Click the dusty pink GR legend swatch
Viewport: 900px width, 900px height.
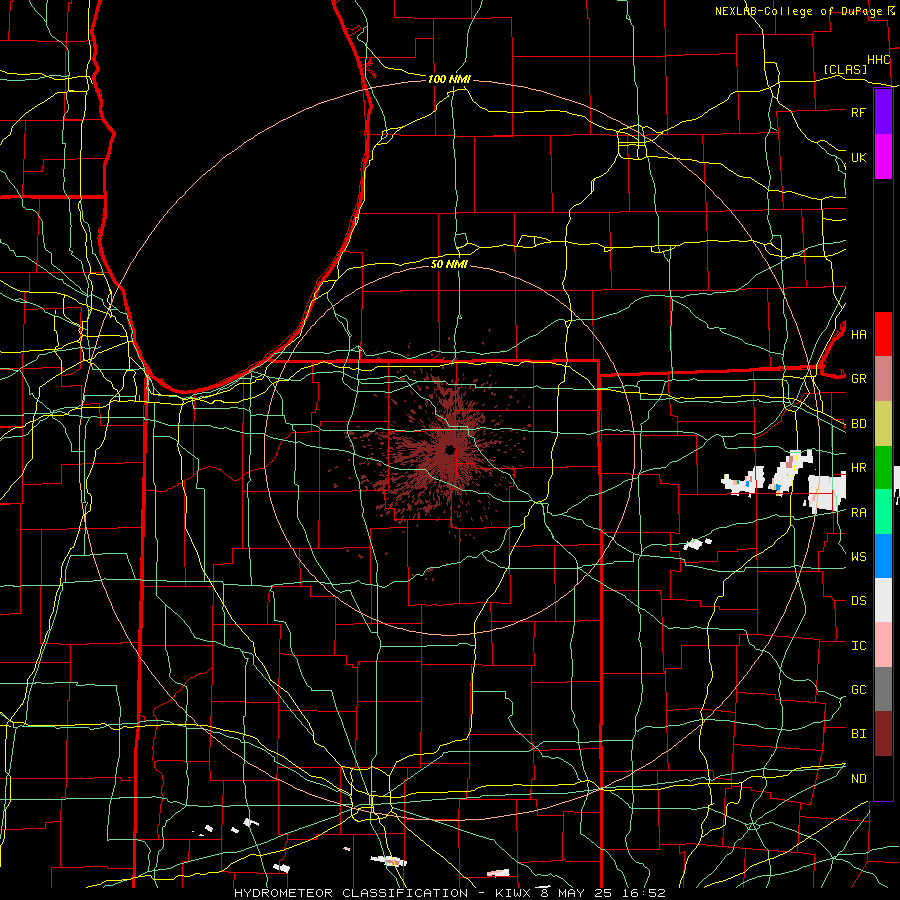(883, 378)
